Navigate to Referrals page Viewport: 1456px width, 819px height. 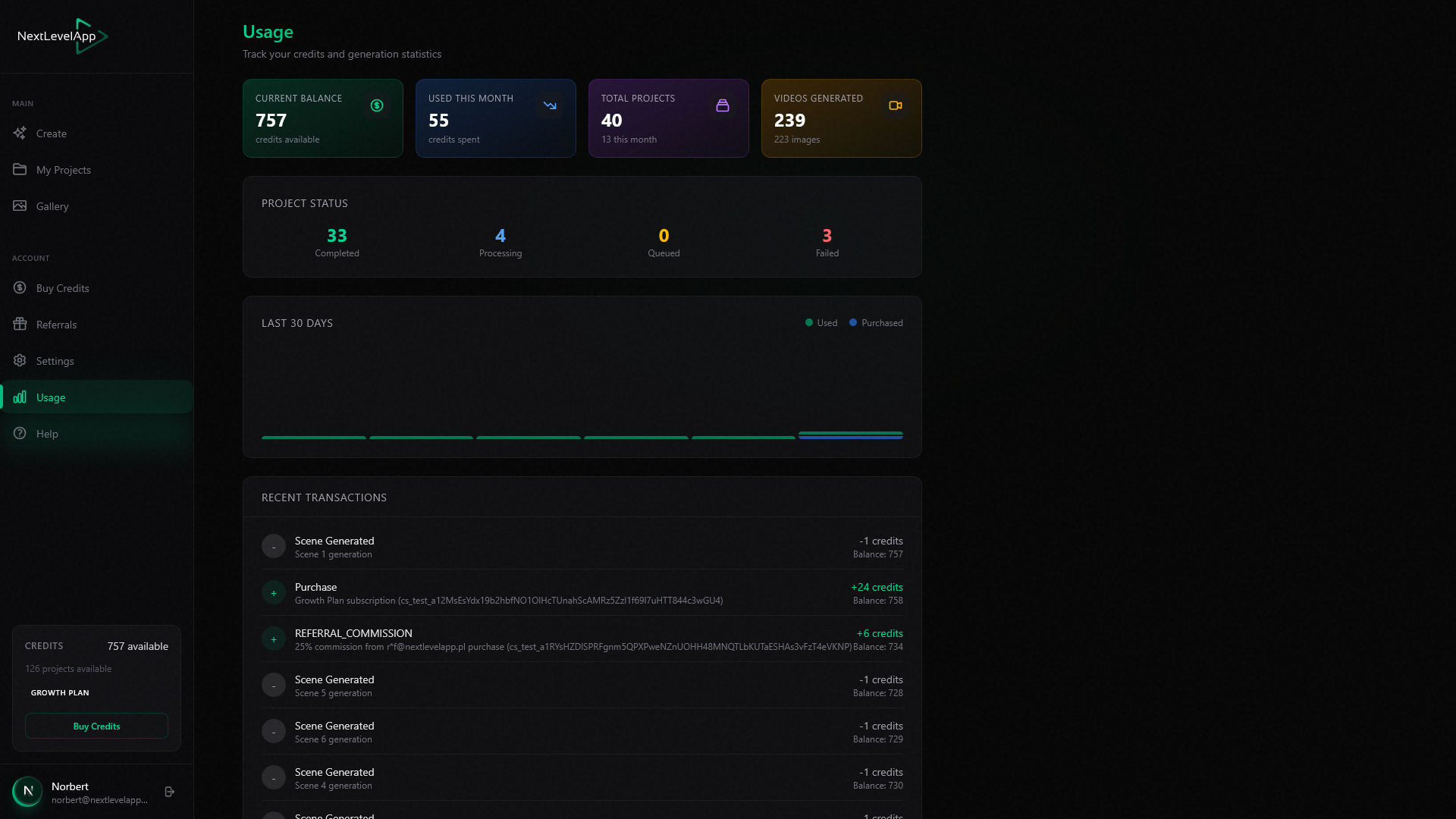click(x=57, y=325)
